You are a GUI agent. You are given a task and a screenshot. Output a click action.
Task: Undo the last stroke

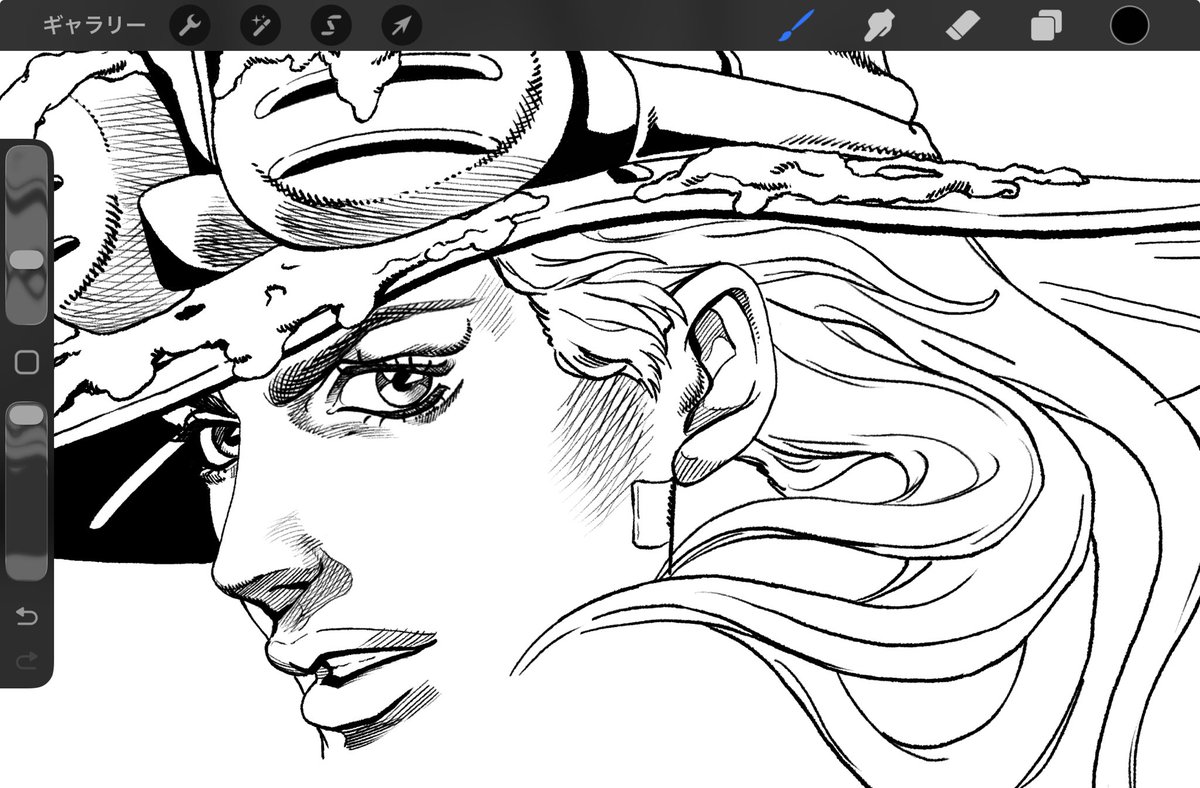(x=27, y=616)
